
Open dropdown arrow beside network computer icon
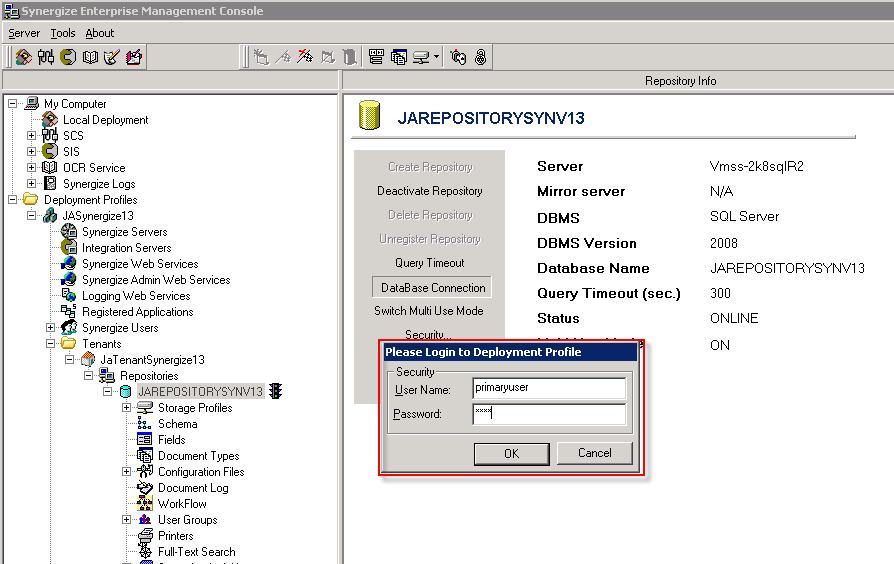point(436,57)
